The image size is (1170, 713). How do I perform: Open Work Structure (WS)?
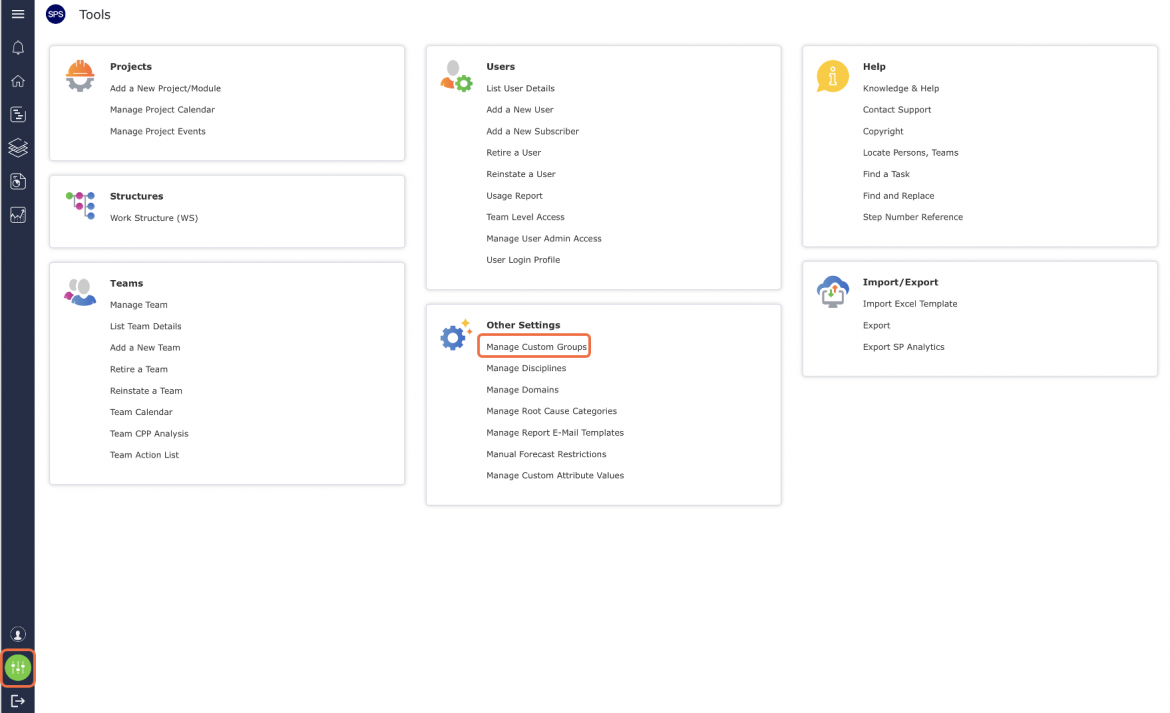[x=154, y=218]
